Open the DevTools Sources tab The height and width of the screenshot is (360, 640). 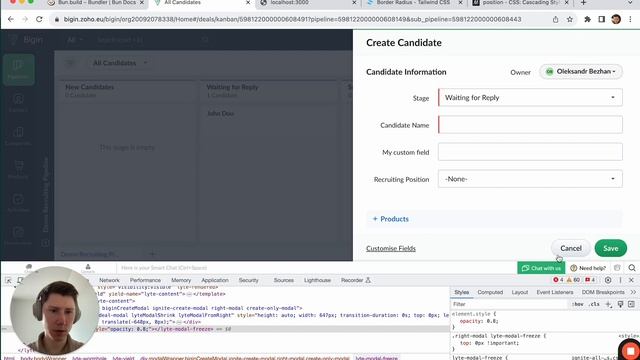point(284,280)
